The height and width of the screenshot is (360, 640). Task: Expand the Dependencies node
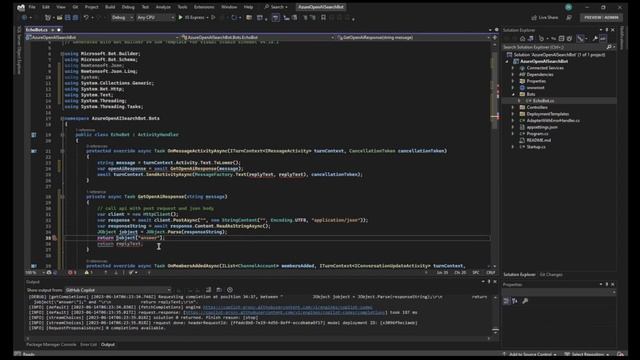tap(513, 74)
